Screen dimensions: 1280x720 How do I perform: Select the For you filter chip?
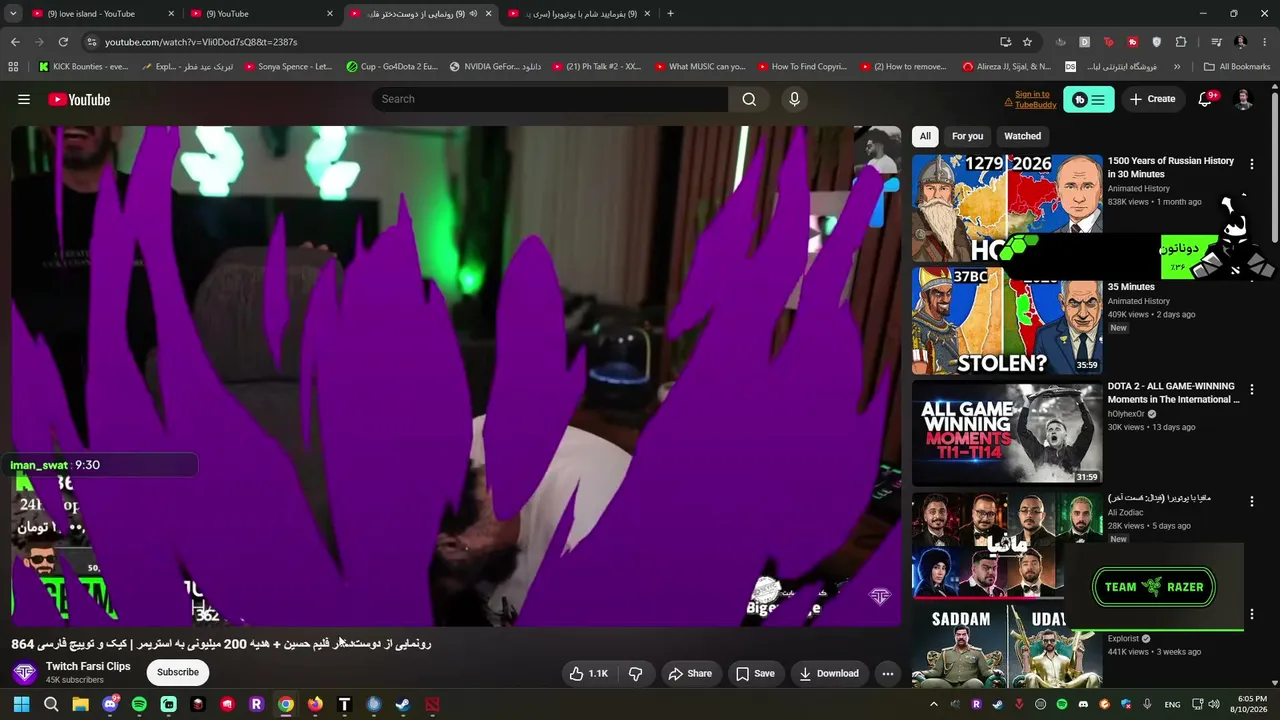(x=967, y=136)
